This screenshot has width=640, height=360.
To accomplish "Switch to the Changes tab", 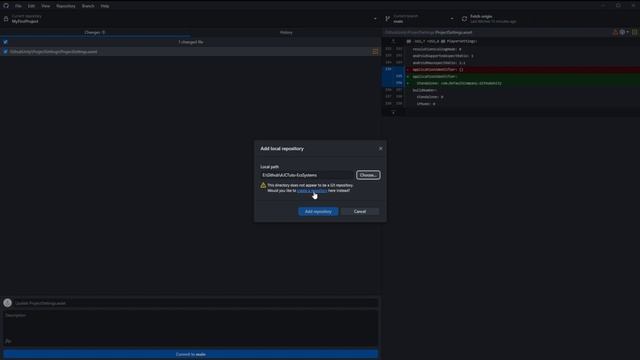I will click(95, 32).
